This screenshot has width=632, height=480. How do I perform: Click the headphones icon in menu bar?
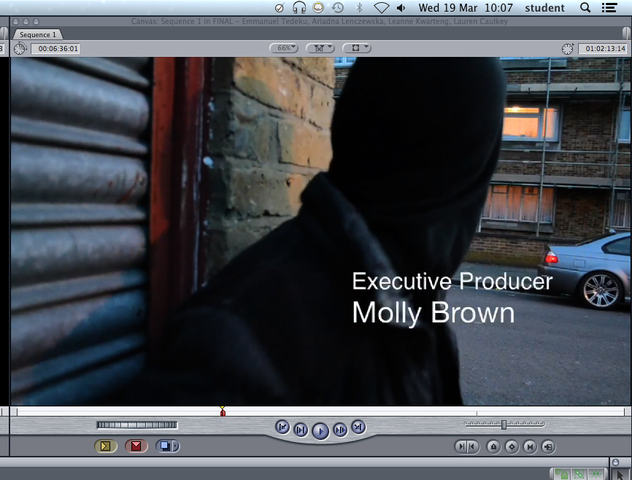299,7
